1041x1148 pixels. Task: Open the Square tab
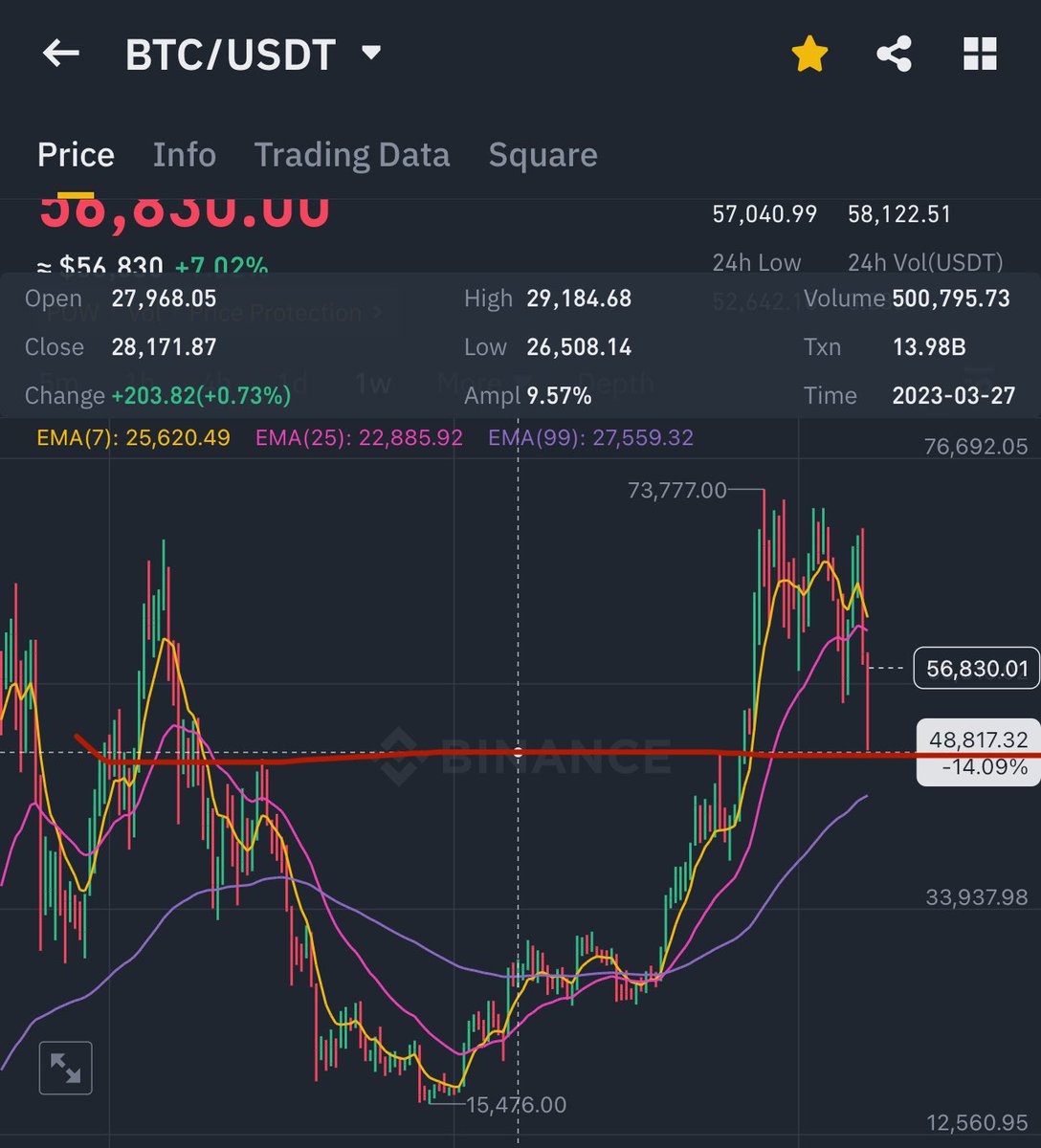pyautogui.click(x=543, y=155)
